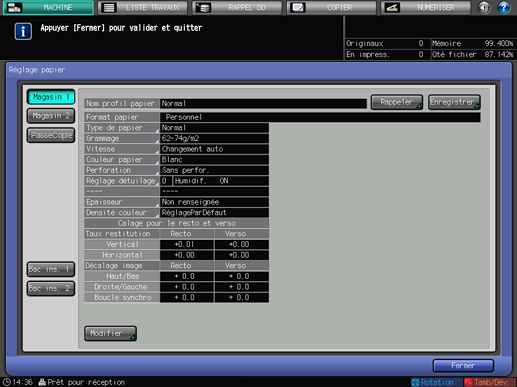
Task: Open help with question mark icon
Action: (x=504, y=7)
